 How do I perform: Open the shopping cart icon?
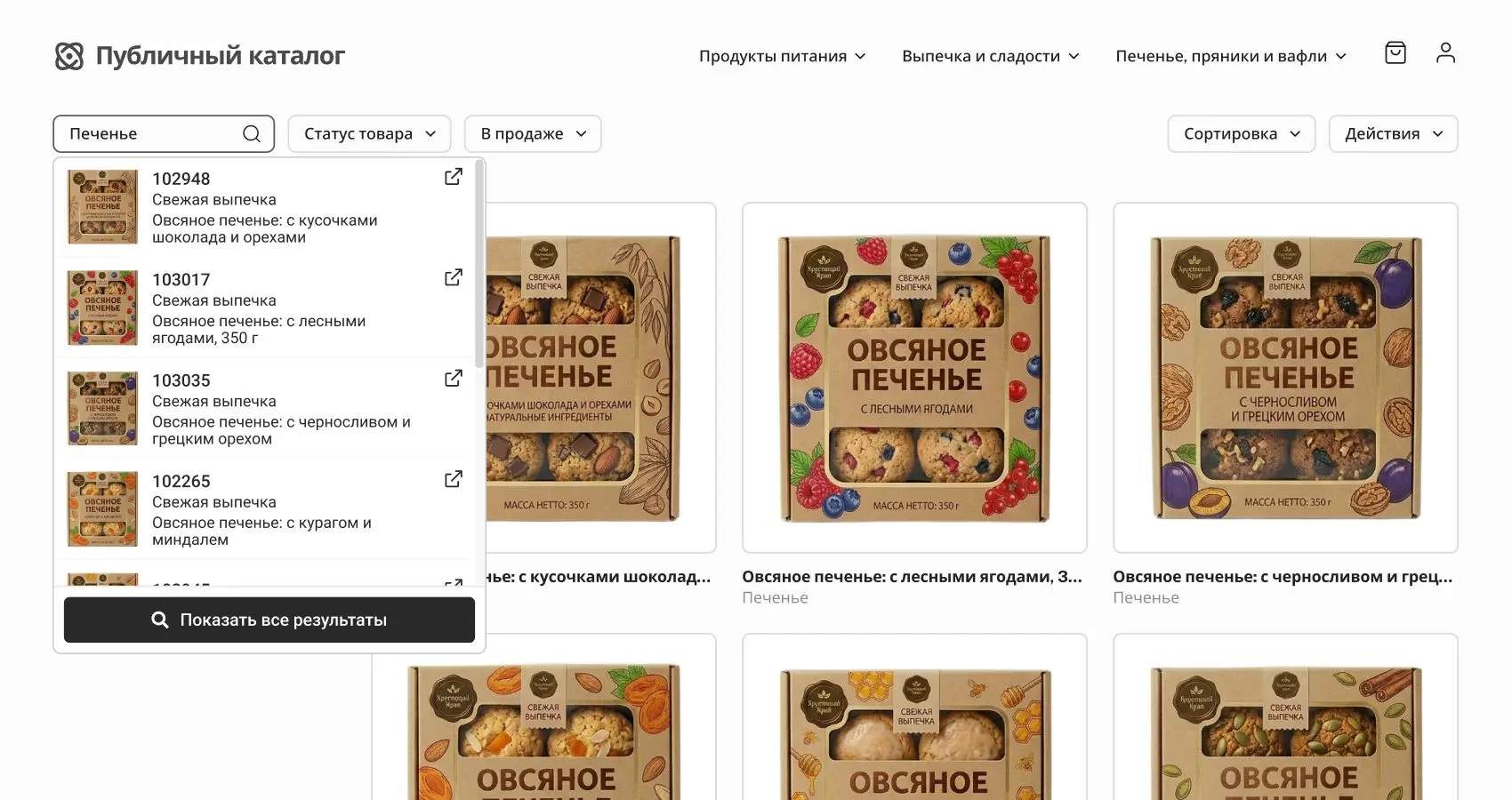1395,53
